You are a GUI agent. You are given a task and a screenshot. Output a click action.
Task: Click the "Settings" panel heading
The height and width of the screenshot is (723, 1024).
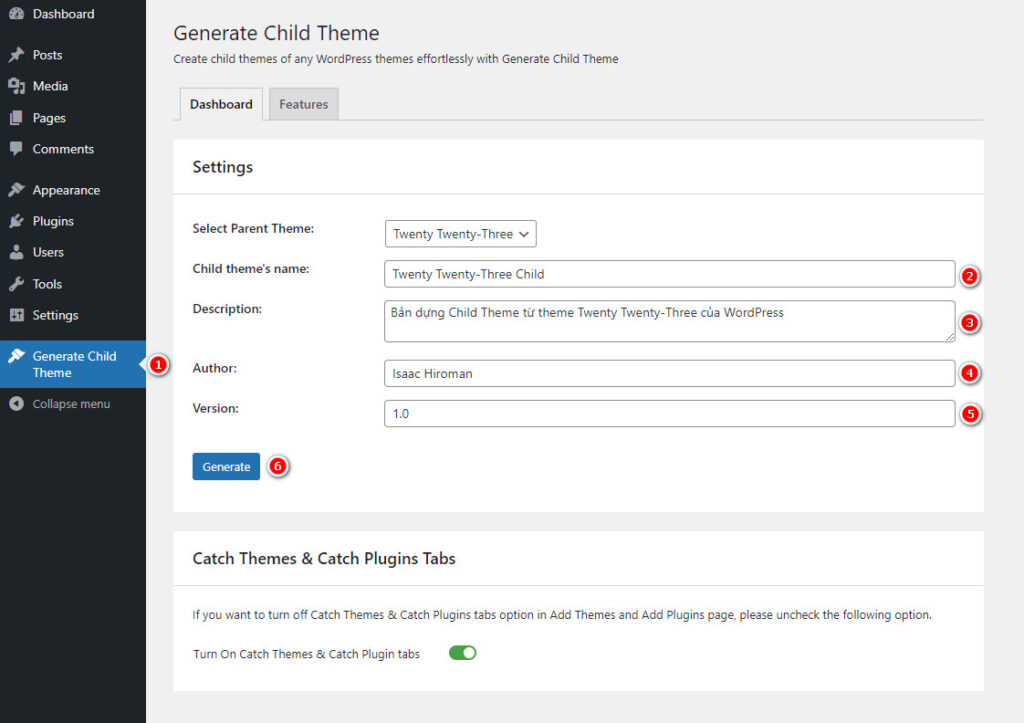(x=223, y=167)
